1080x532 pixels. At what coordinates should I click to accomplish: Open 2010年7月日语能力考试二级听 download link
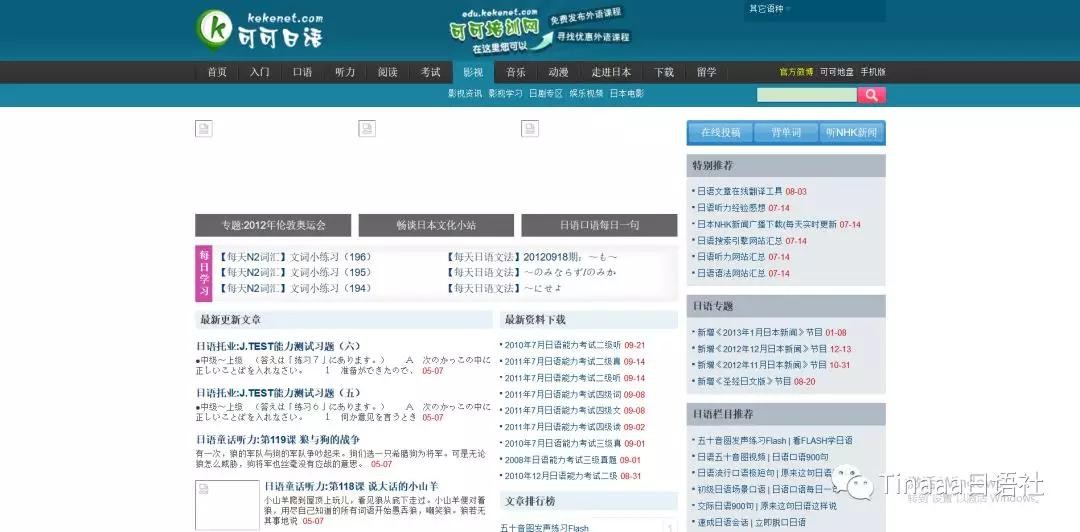tap(562, 345)
